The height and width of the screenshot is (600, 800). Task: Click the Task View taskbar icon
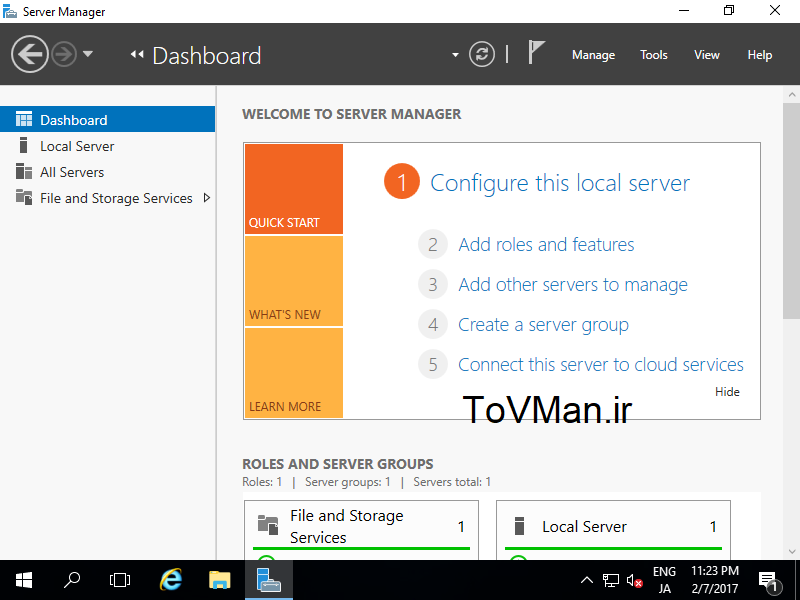120,579
